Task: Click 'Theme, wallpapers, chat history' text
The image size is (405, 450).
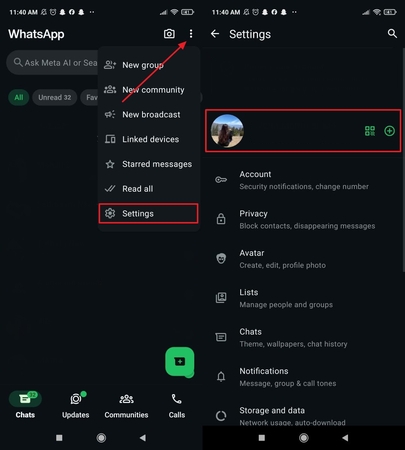Action: [x=293, y=344]
